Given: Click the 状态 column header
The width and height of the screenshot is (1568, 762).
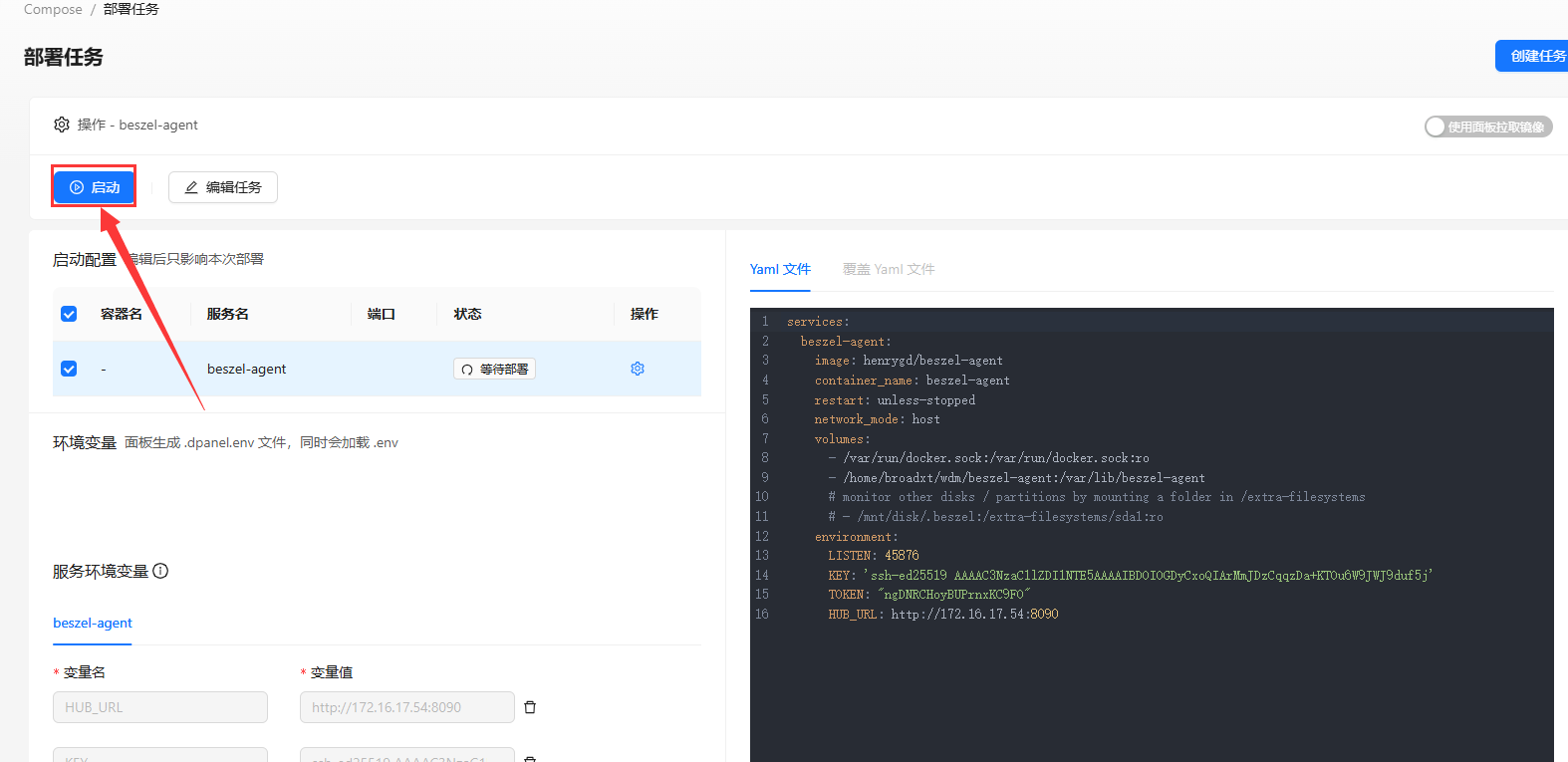Looking at the screenshot, I should tap(468, 314).
